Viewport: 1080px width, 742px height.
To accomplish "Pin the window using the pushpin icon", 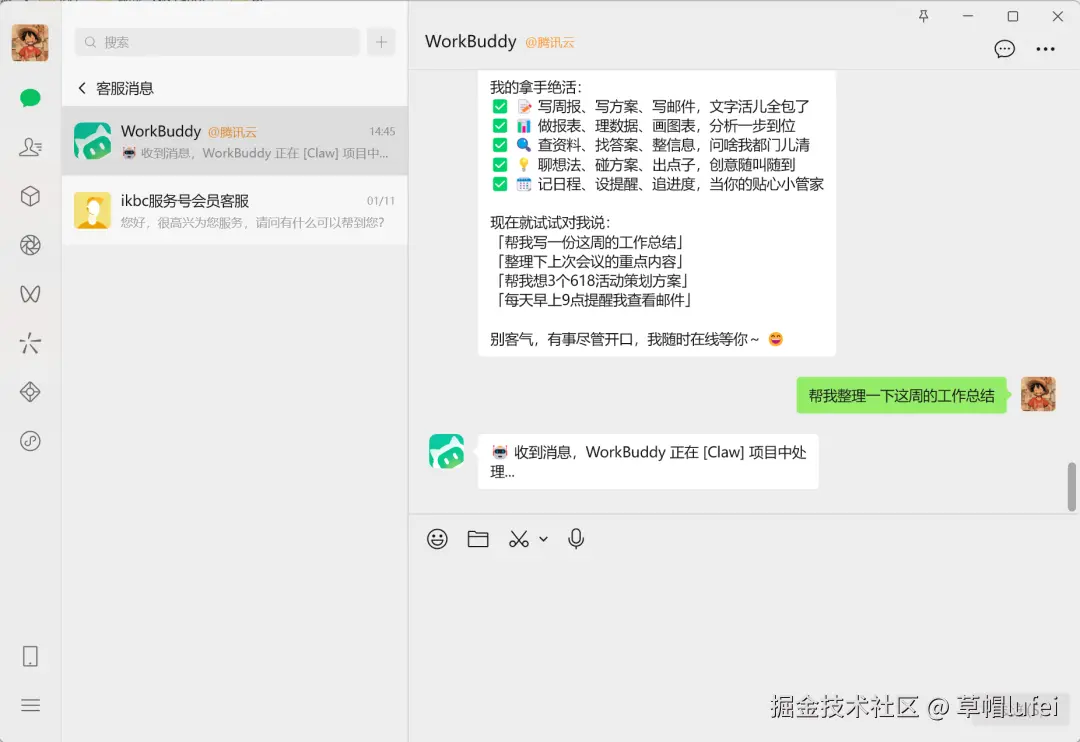I will pos(924,16).
